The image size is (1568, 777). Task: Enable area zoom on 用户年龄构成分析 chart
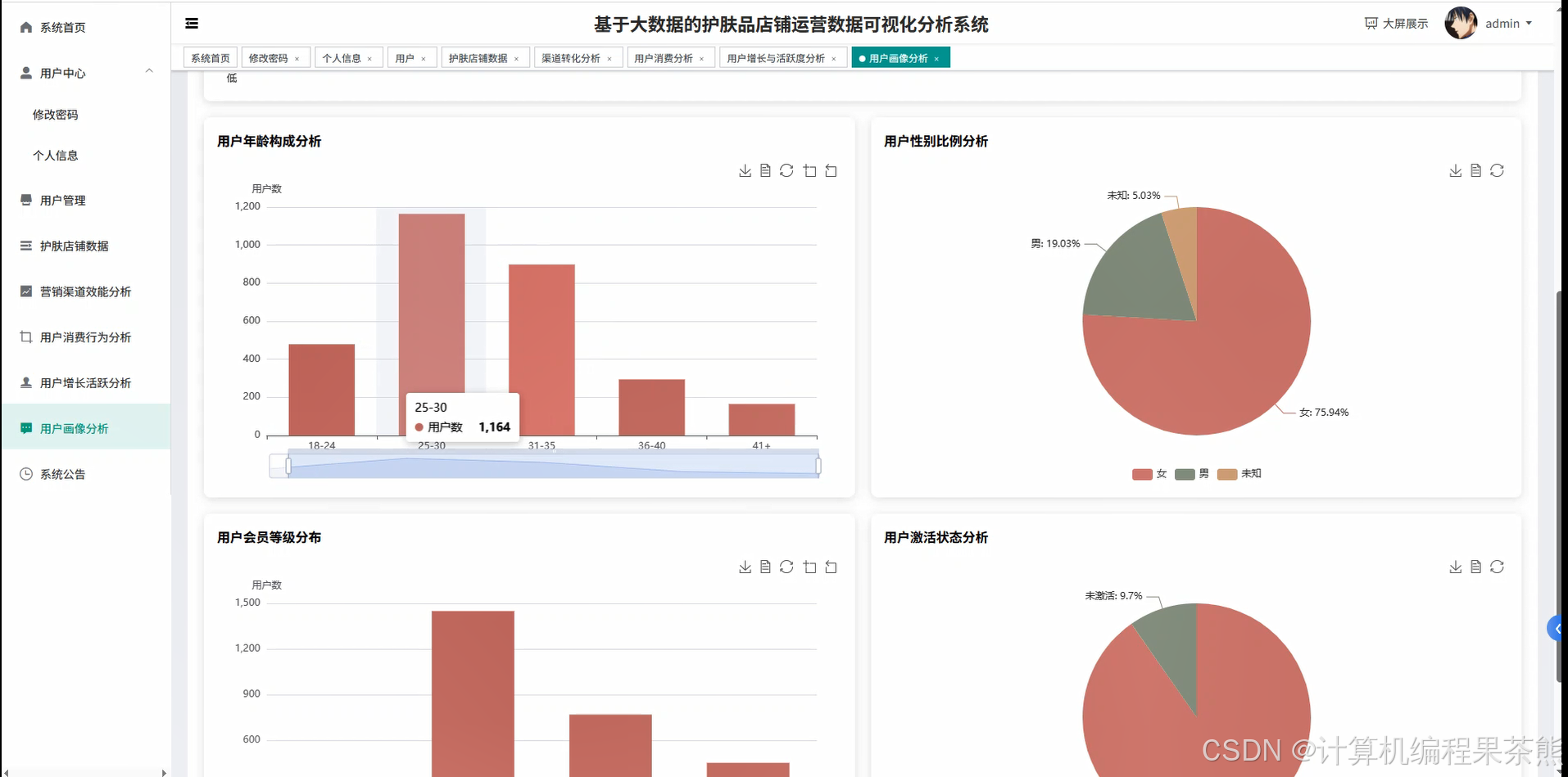point(809,170)
